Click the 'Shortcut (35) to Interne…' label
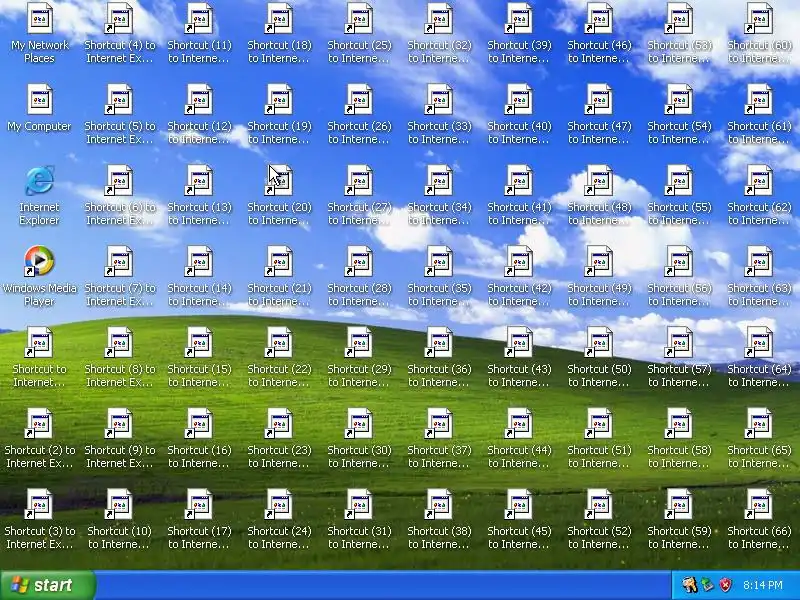This screenshot has width=800, height=600. coord(440,294)
